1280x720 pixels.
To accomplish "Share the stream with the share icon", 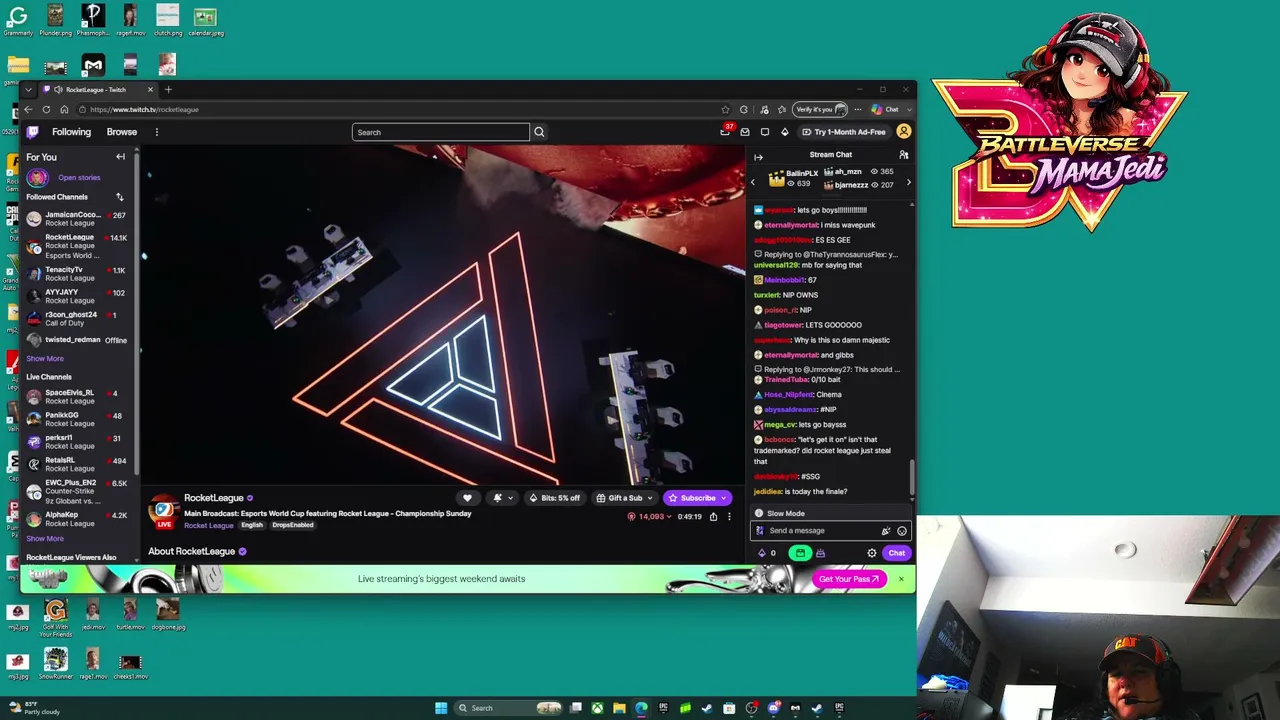I will [713, 517].
